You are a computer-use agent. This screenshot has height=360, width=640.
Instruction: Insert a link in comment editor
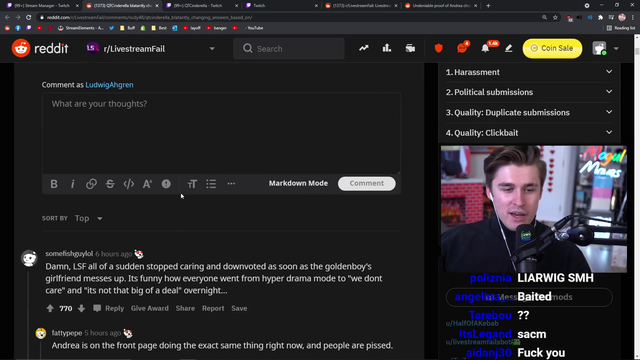tap(91, 184)
